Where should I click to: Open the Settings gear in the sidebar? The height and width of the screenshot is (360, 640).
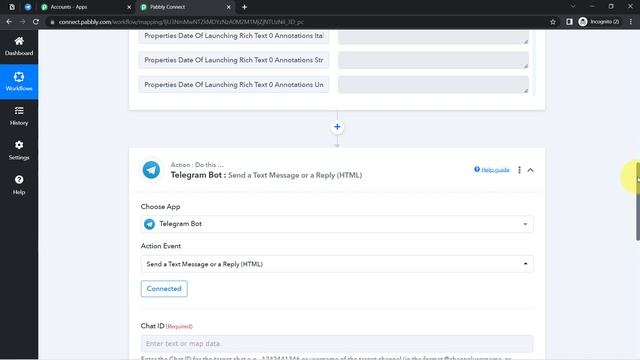pos(19,150)
